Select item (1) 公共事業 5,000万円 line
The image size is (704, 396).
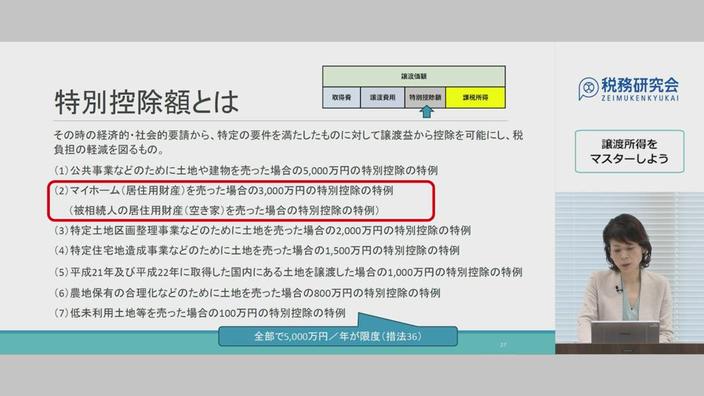point(246,171)
